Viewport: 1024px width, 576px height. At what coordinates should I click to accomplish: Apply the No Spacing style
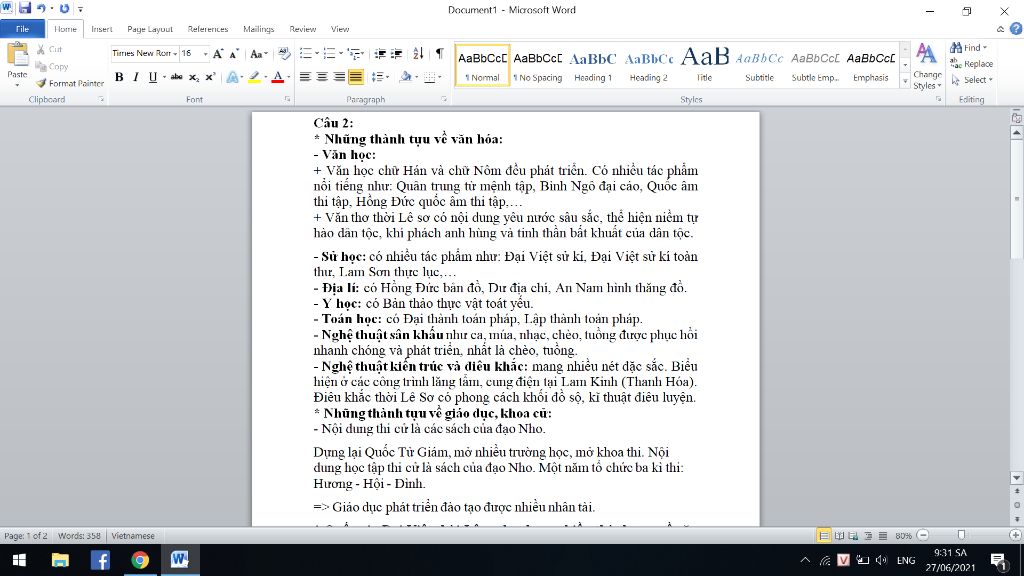(537, 65)
